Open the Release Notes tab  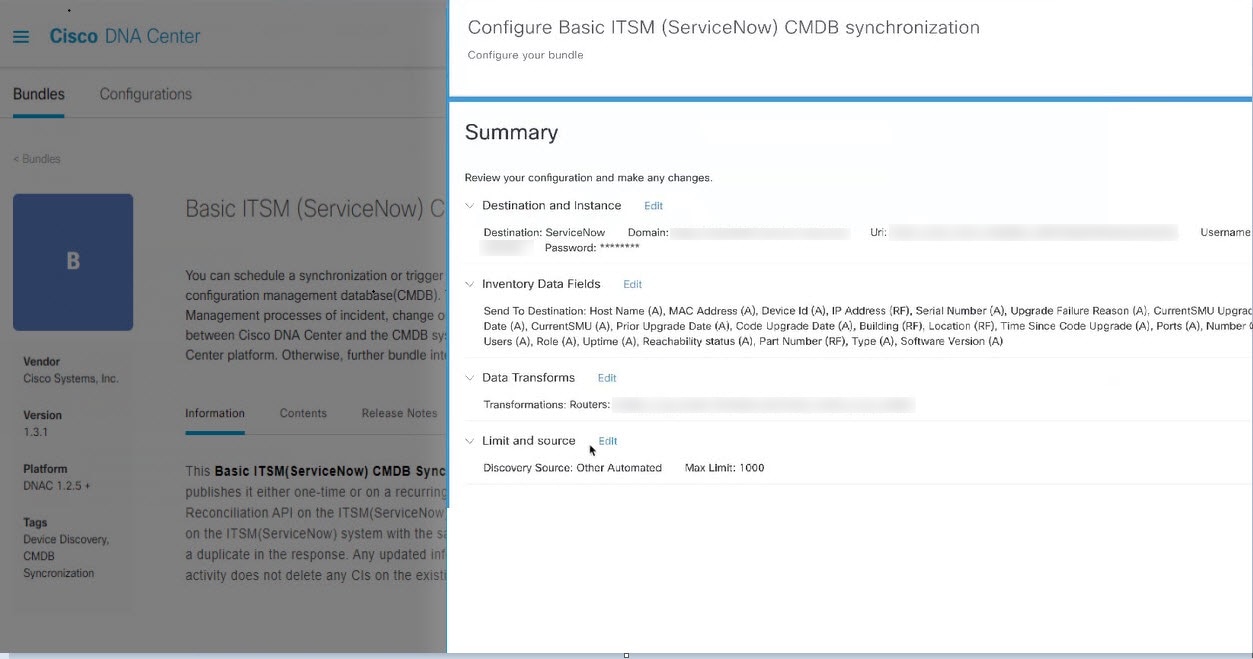click(399, 413)
